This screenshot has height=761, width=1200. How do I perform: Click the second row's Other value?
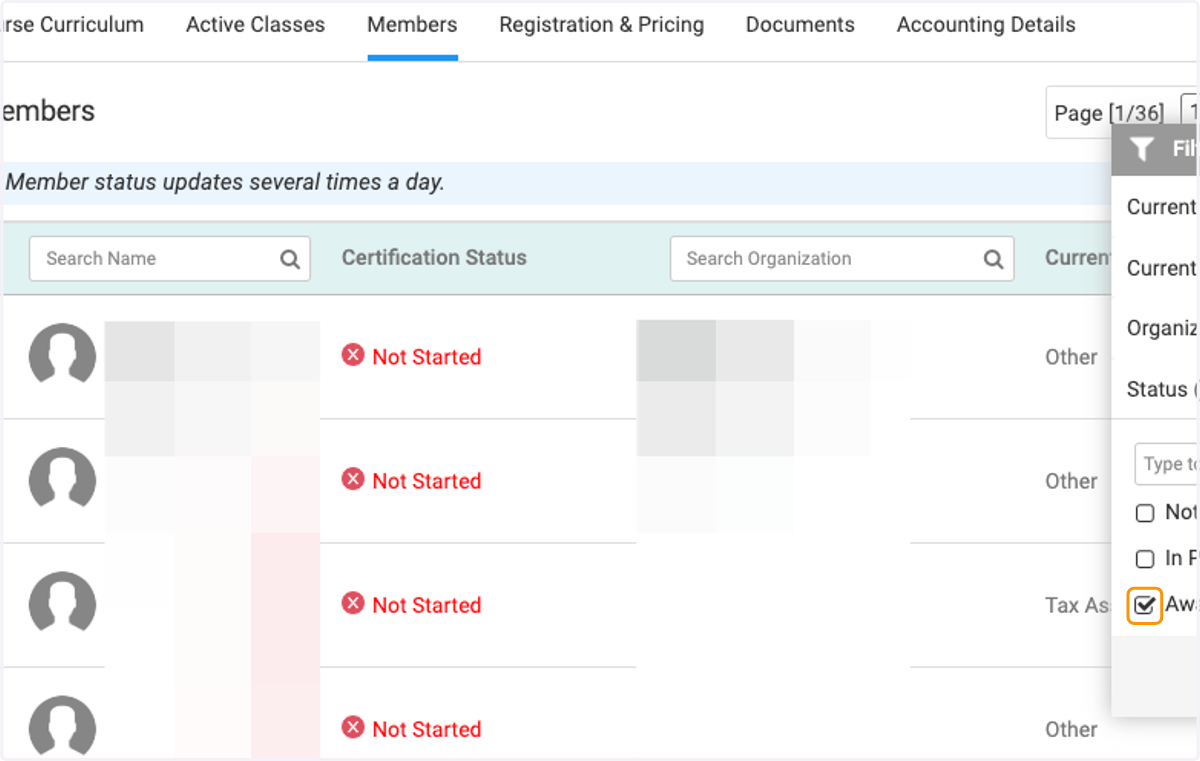tap(1071, 481)
